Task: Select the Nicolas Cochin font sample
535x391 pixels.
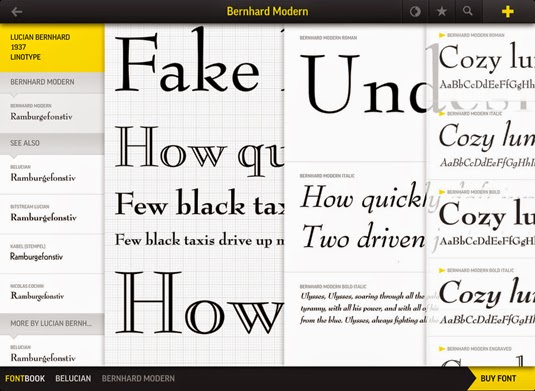Action: 52,293
